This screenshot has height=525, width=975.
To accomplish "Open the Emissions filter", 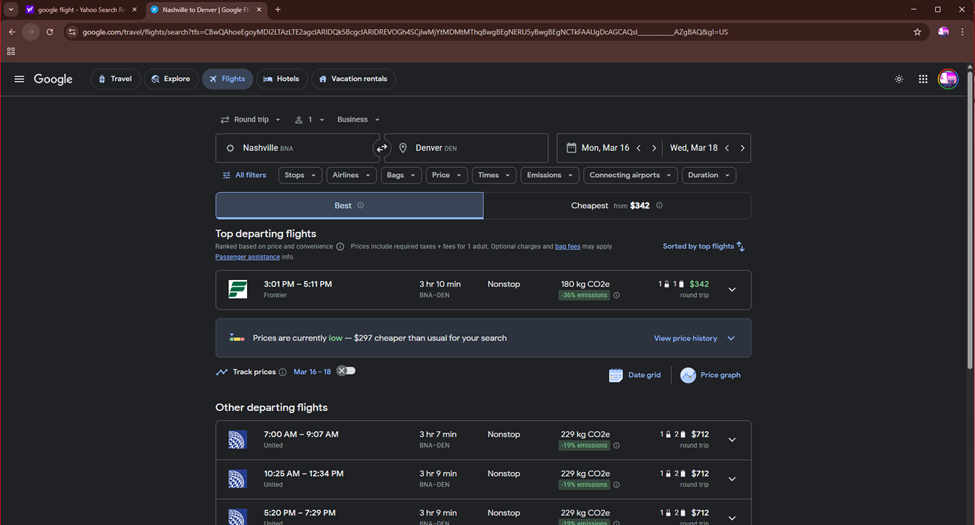I will 550,175.
